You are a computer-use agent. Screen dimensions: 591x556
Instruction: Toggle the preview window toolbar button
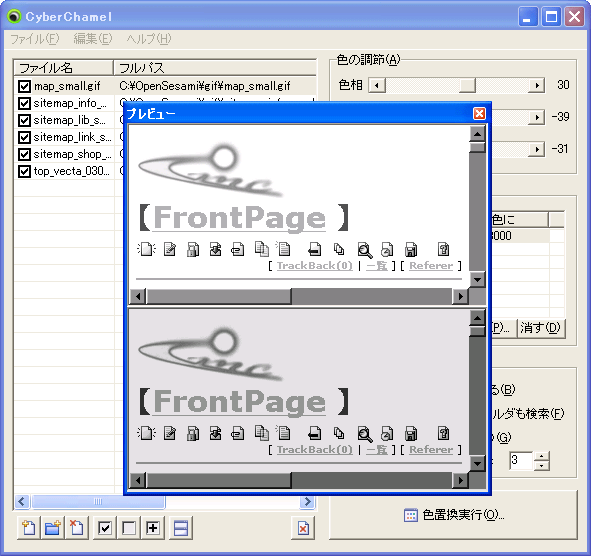(181, 528)
